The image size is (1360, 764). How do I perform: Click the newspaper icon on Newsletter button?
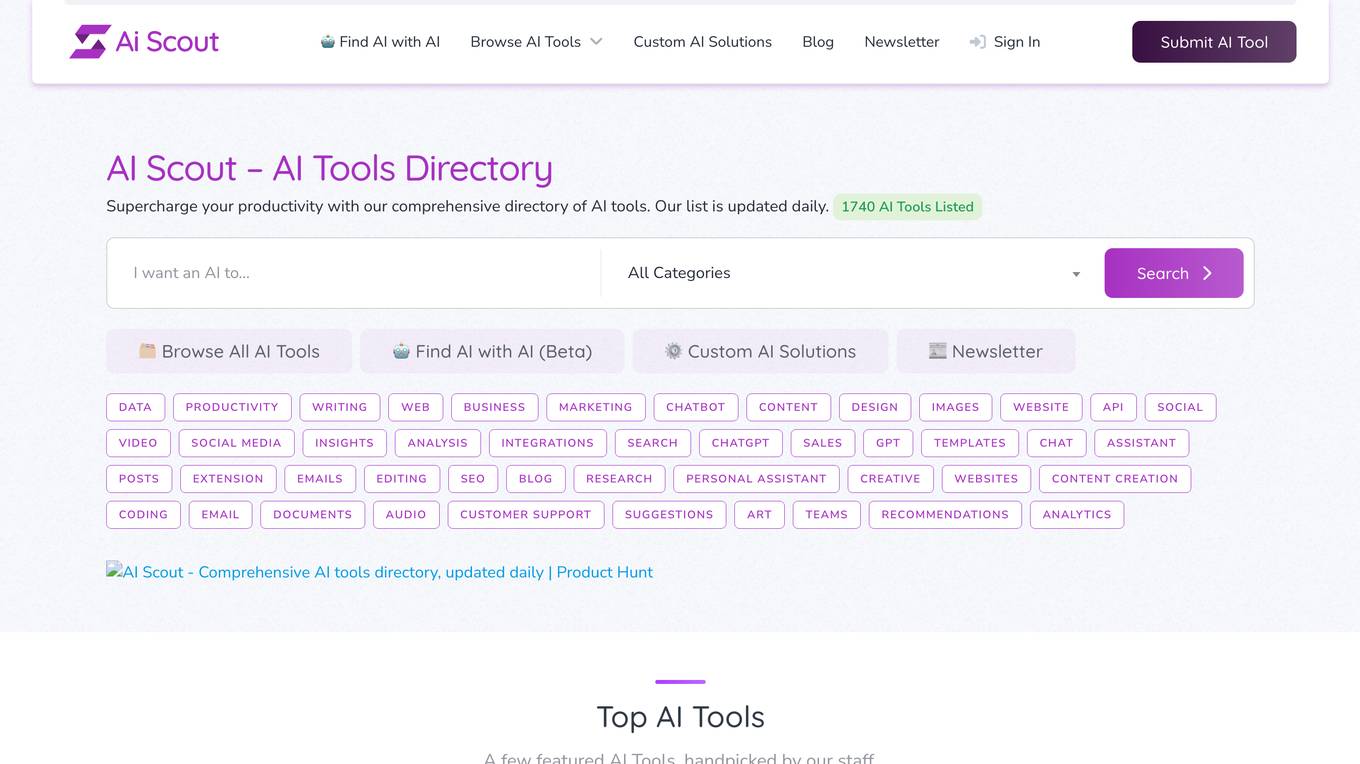point(937,351)
